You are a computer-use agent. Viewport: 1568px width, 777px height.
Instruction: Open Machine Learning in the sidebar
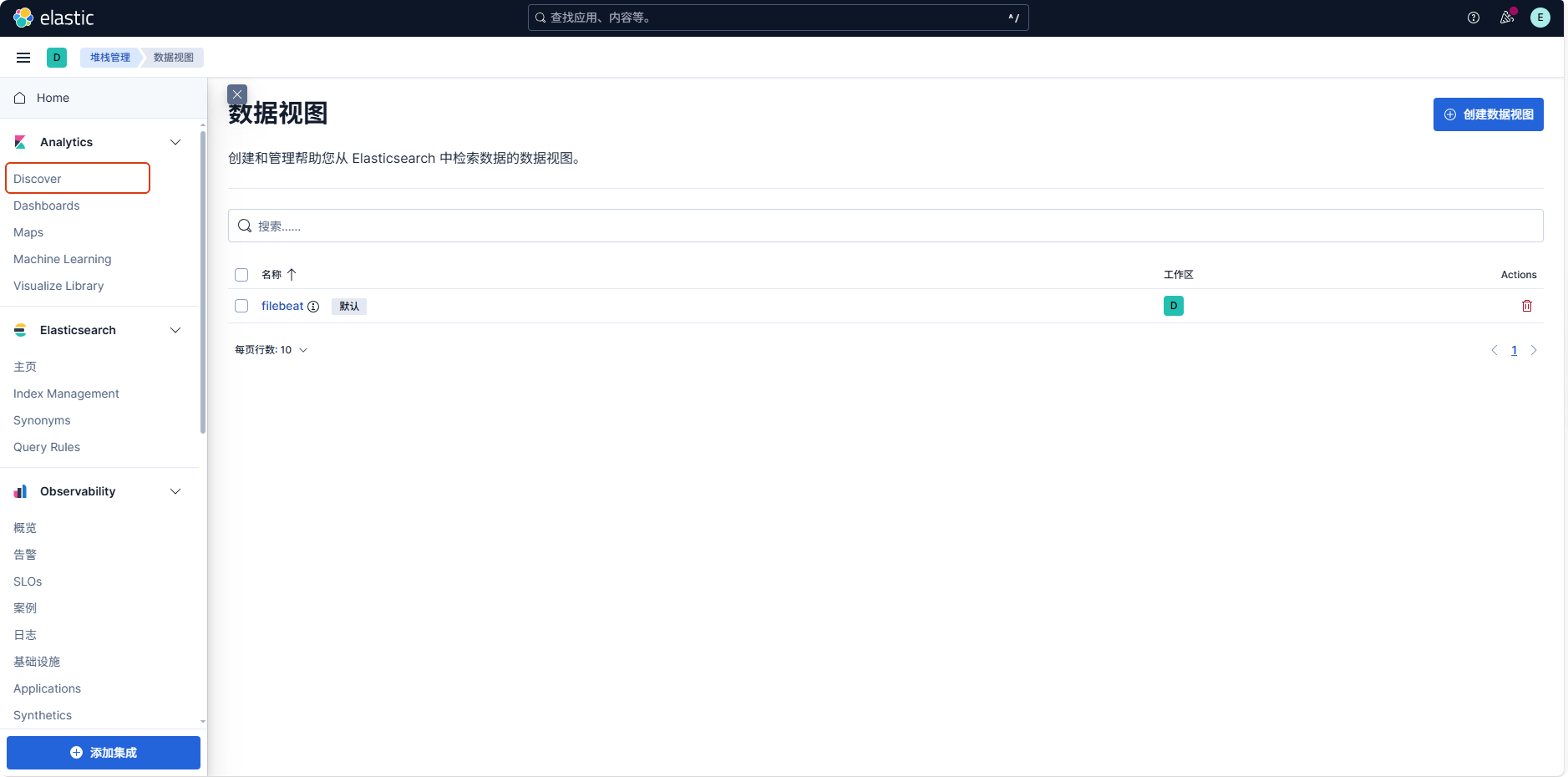(63, 259)
